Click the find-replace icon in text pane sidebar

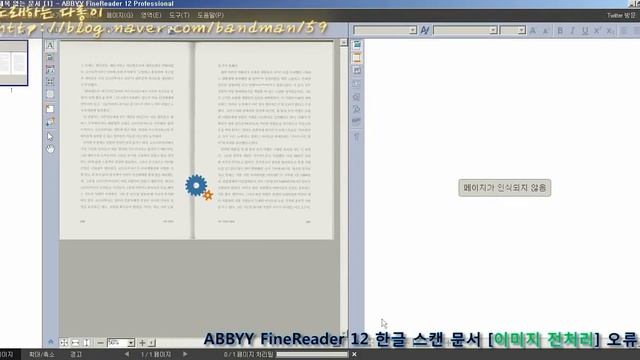click(x=357, y=109)
